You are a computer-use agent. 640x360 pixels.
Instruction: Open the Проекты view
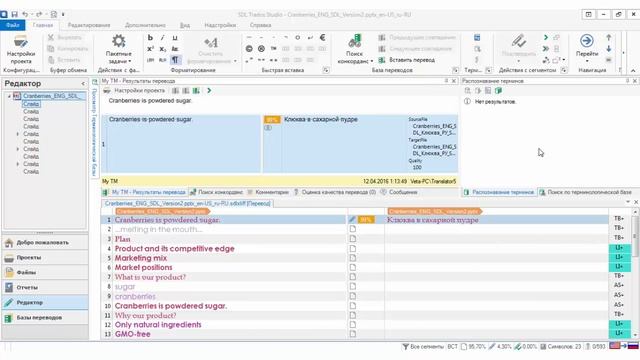pos(45,258)
